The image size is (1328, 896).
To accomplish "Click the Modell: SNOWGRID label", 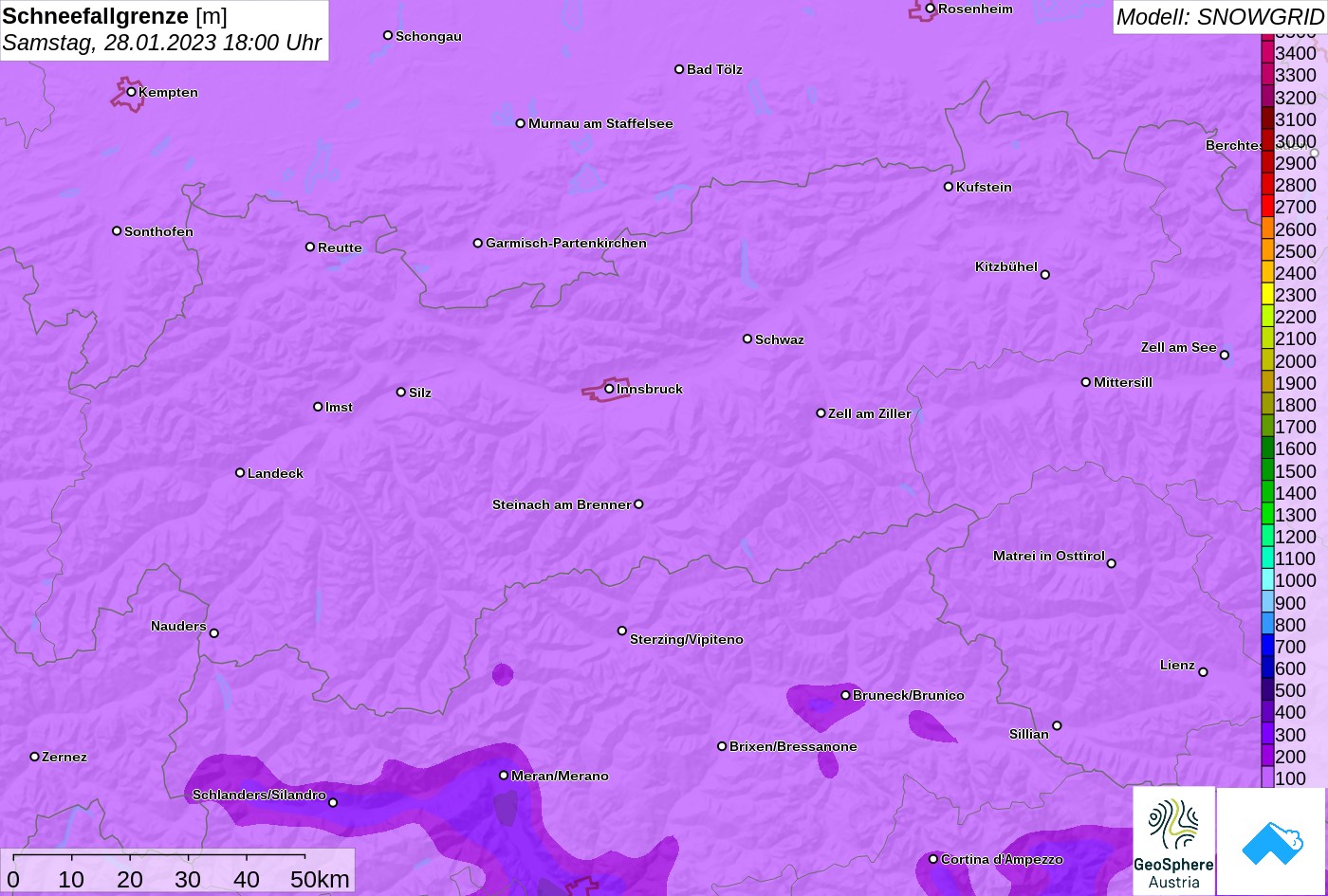I will (1220, 16).
